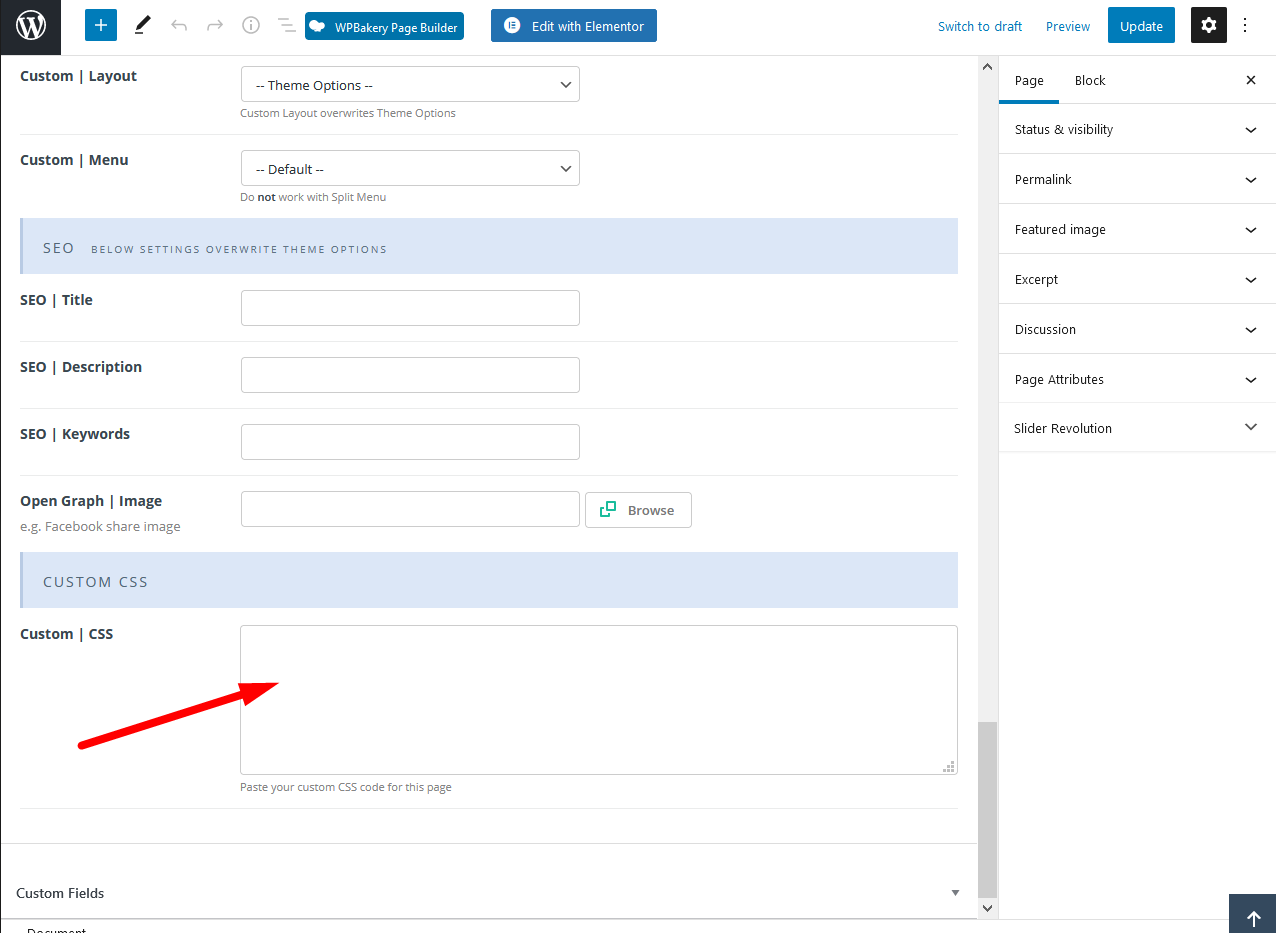Click the Switch to draft link
Viewport: 1276px width, 933px height.
coord(979,26)
